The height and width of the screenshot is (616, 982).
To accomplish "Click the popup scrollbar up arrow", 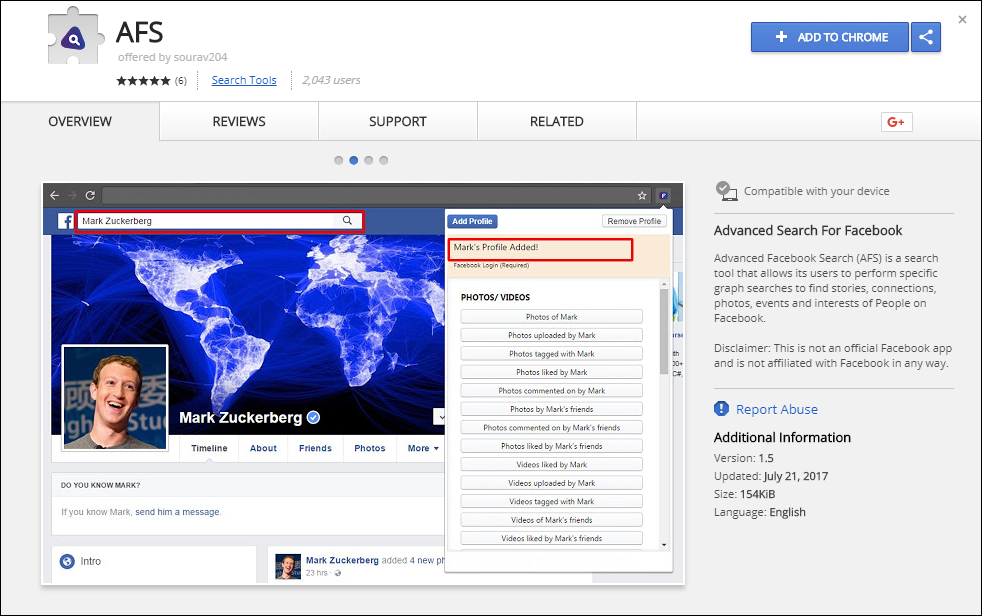I will pos(664,285).
